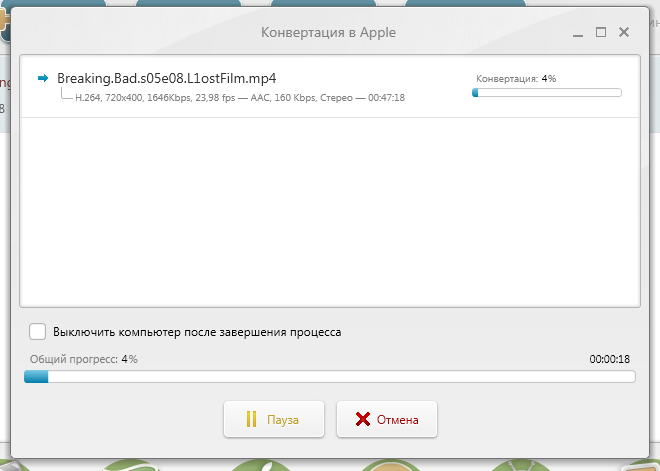This screenshot has height=471, width=660.
Task: Click the Конвертация в Apple window title
Action: coord(328,32)
